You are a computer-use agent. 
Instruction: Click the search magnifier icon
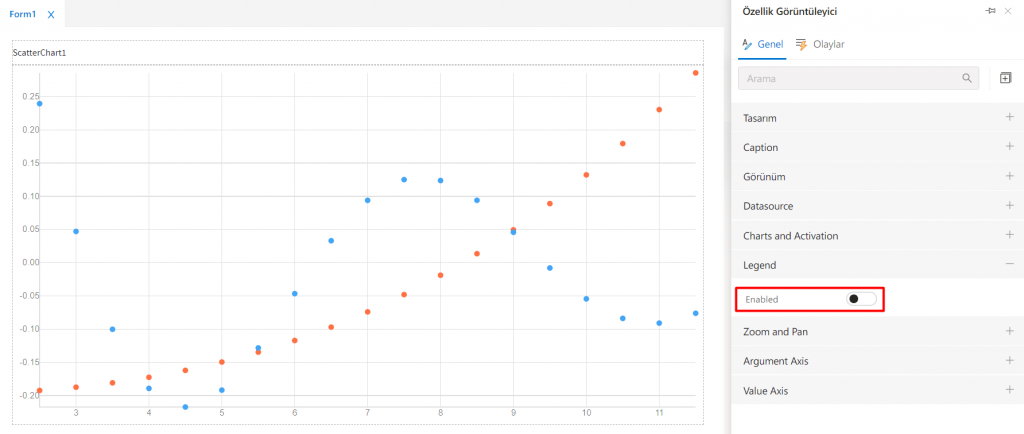(x=967, y=78)
